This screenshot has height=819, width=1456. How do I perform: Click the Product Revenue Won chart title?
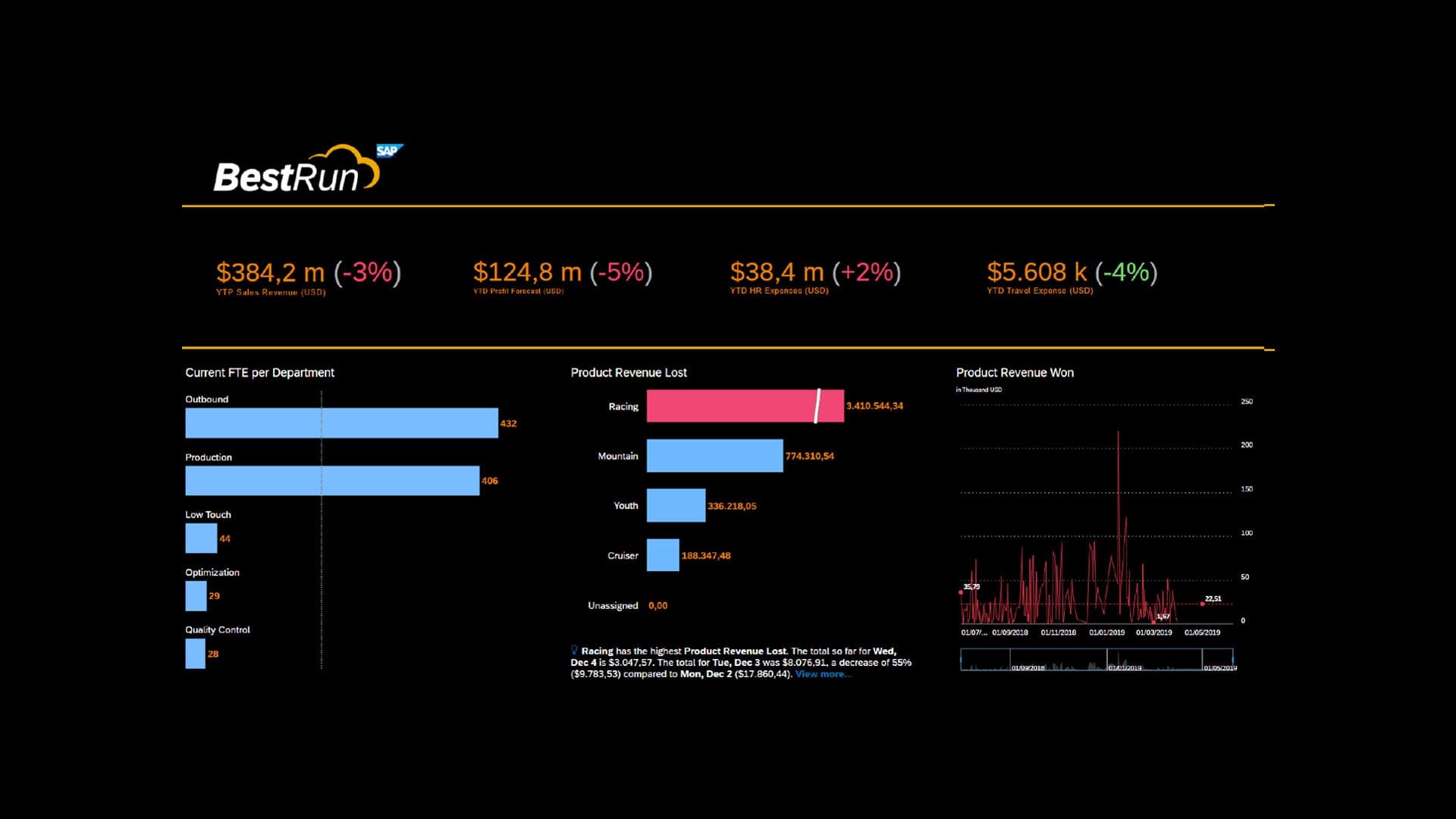1015,372
